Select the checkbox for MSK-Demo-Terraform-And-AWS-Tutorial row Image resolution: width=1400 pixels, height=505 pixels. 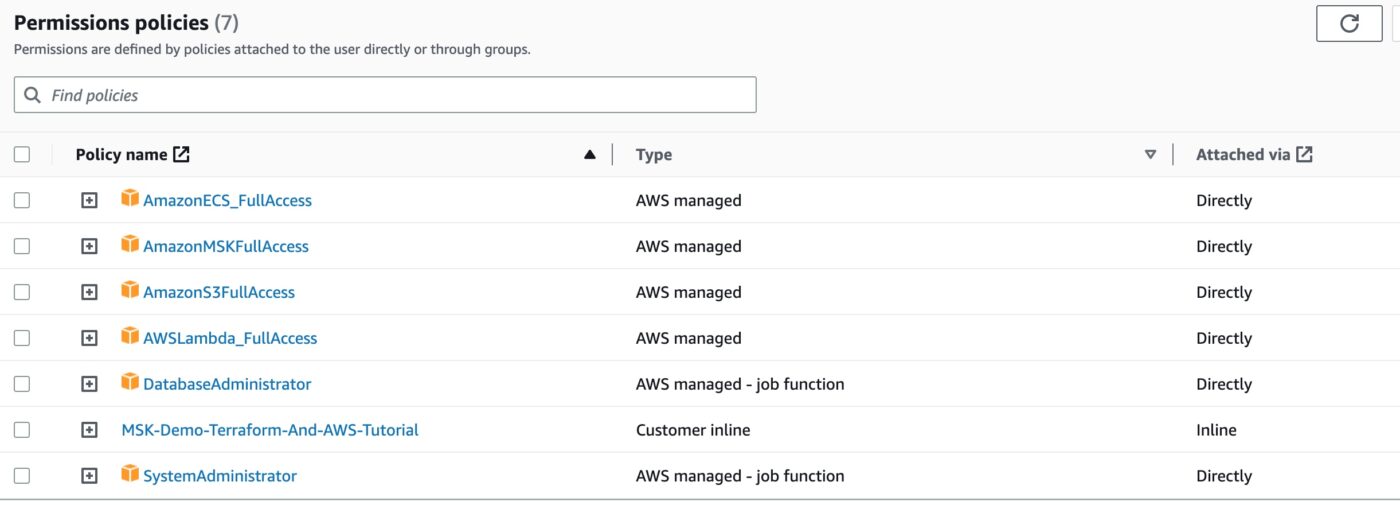22,430
